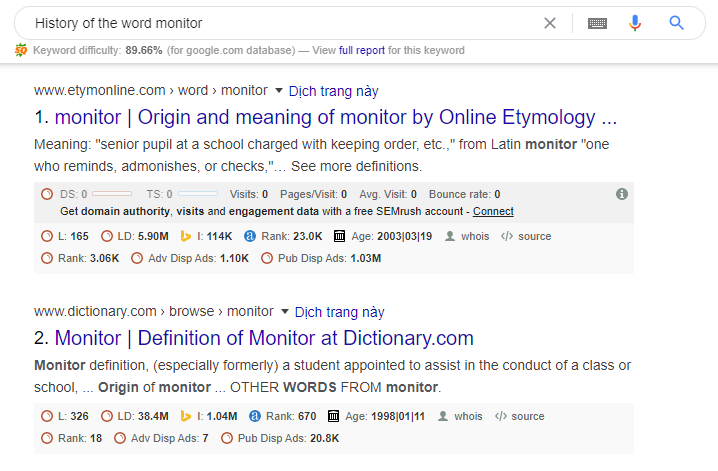
Task: Open the on-screen keyboard icon
Action: [597, 23]
